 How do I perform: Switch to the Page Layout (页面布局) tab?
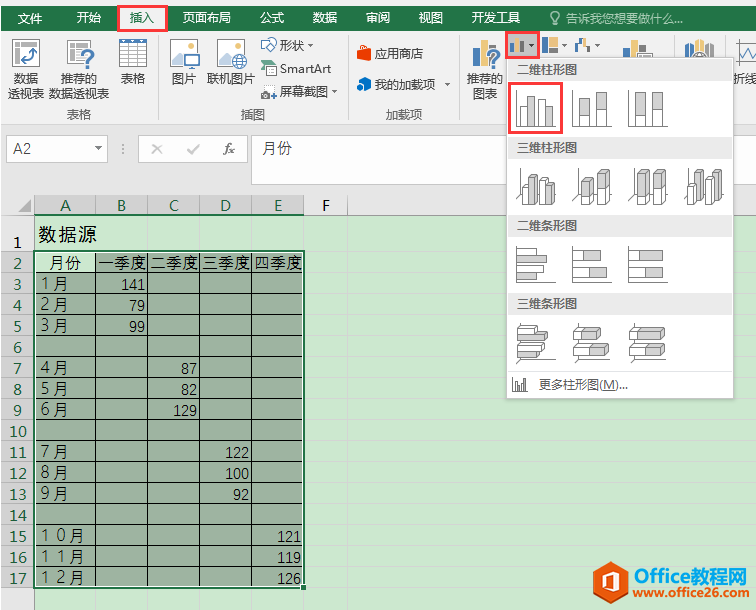(206, 18)
